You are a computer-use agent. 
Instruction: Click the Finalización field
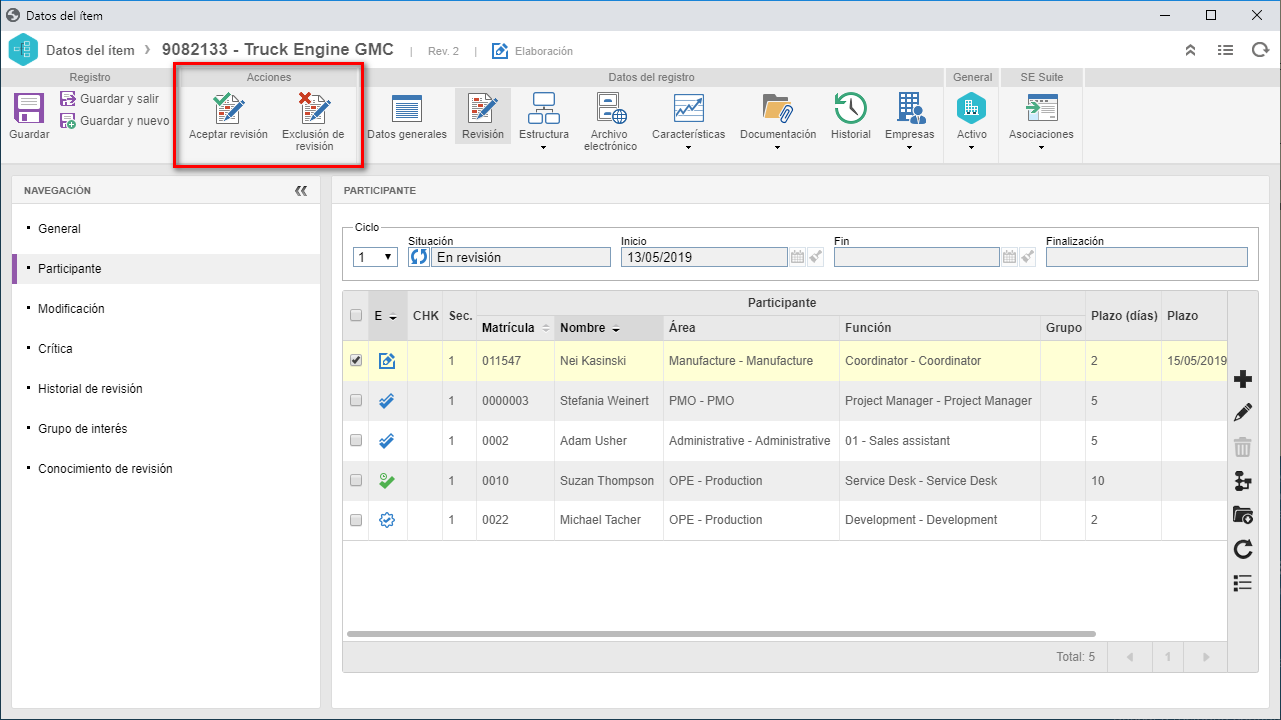(x=1147, y=257)
